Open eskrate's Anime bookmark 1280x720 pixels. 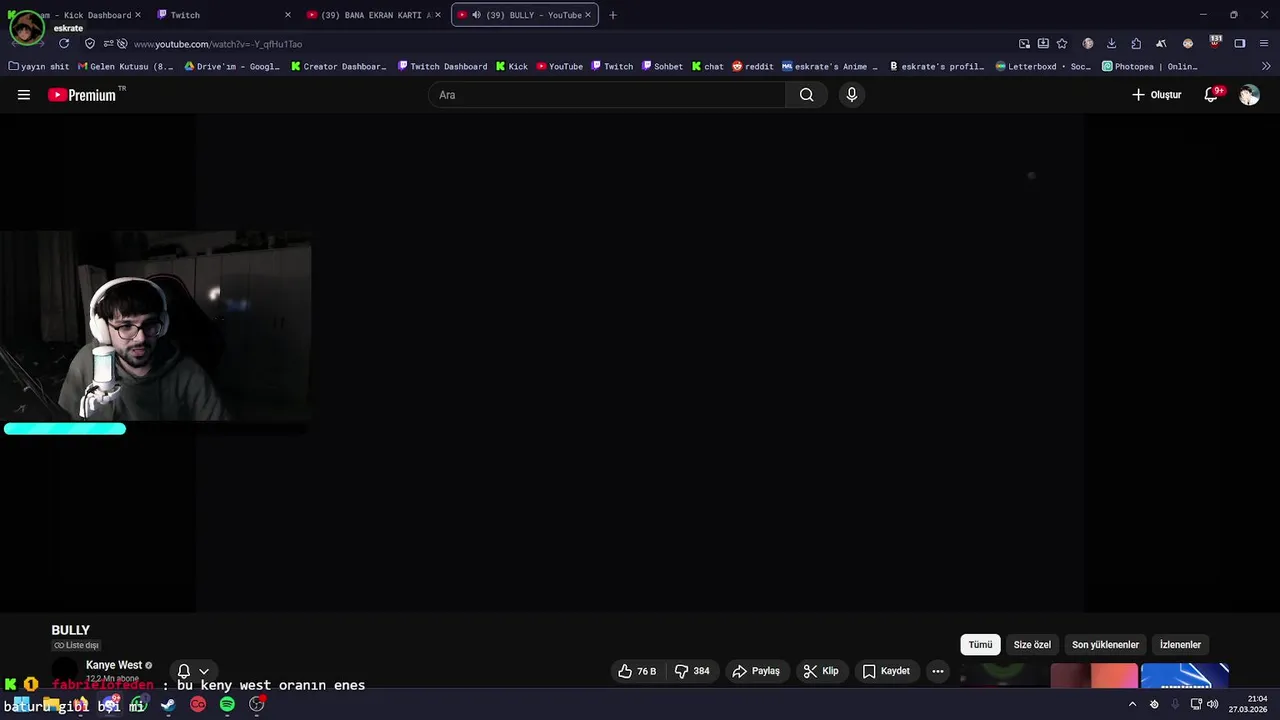(x=830, y=67)
